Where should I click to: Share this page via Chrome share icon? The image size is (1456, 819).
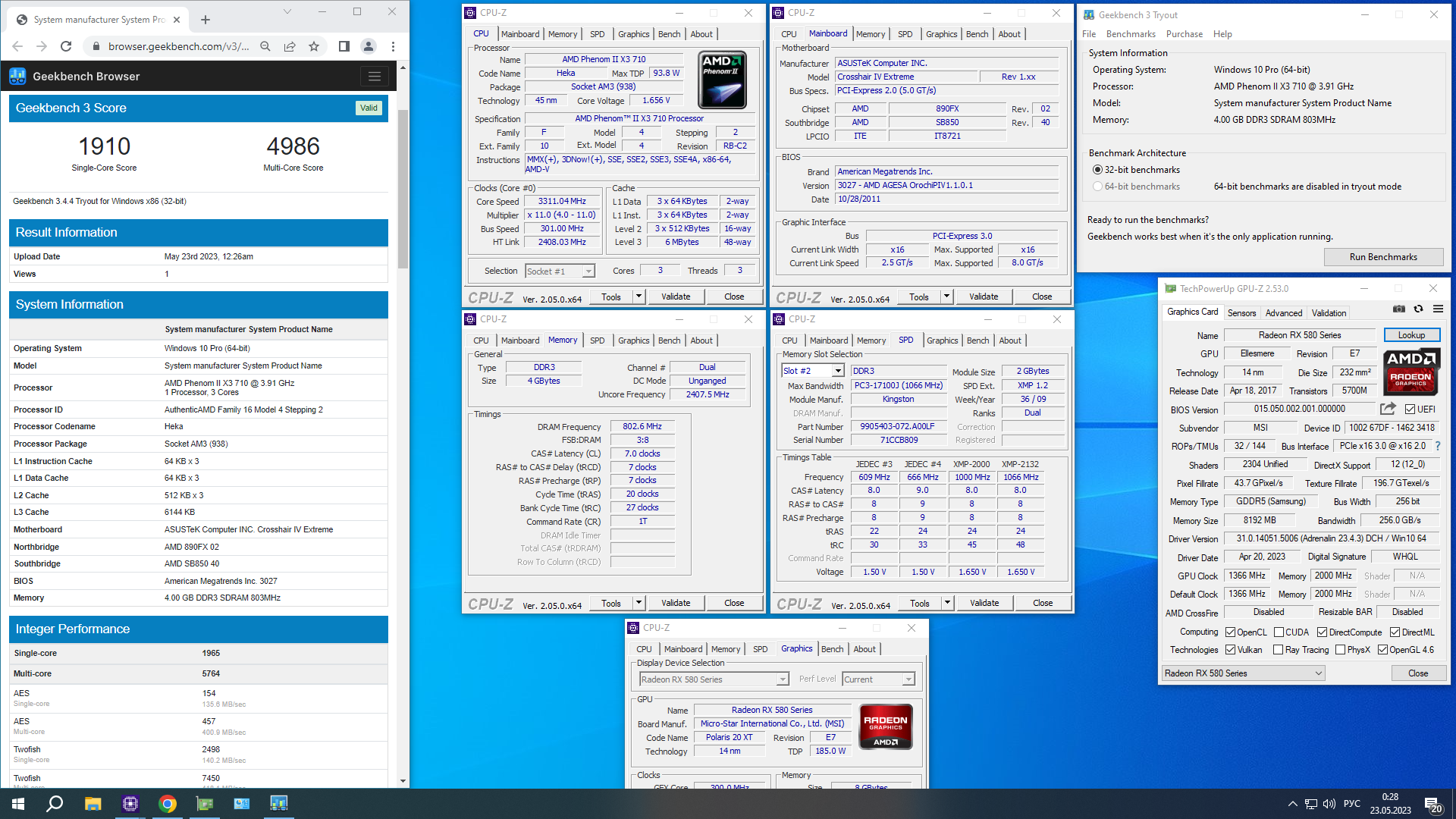click(x=290, y=46)
